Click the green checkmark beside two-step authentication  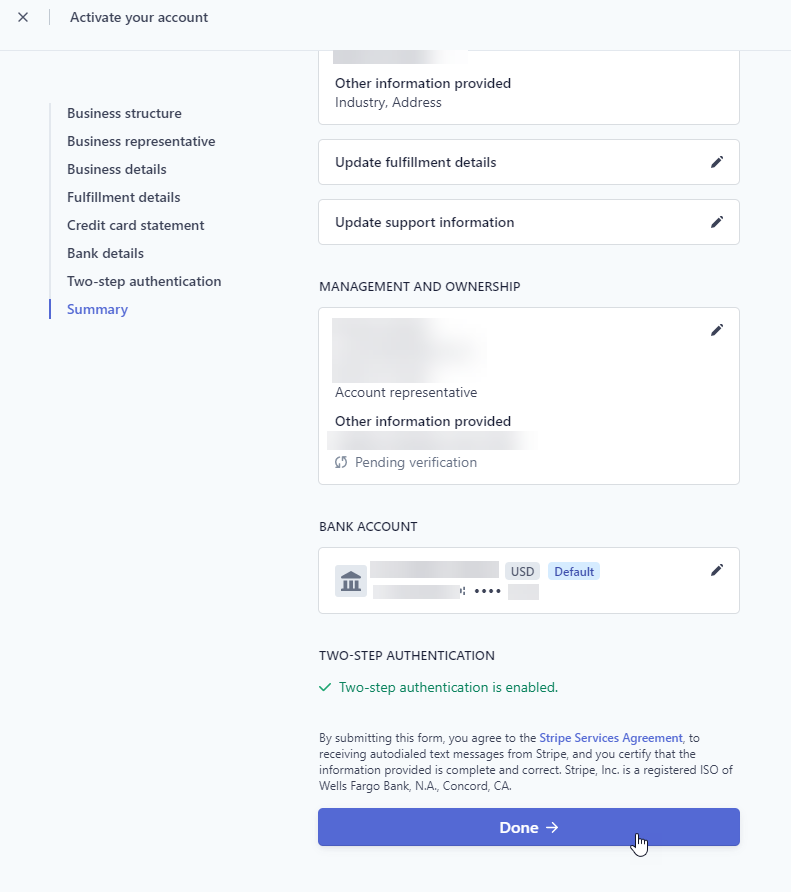point(325,687)
